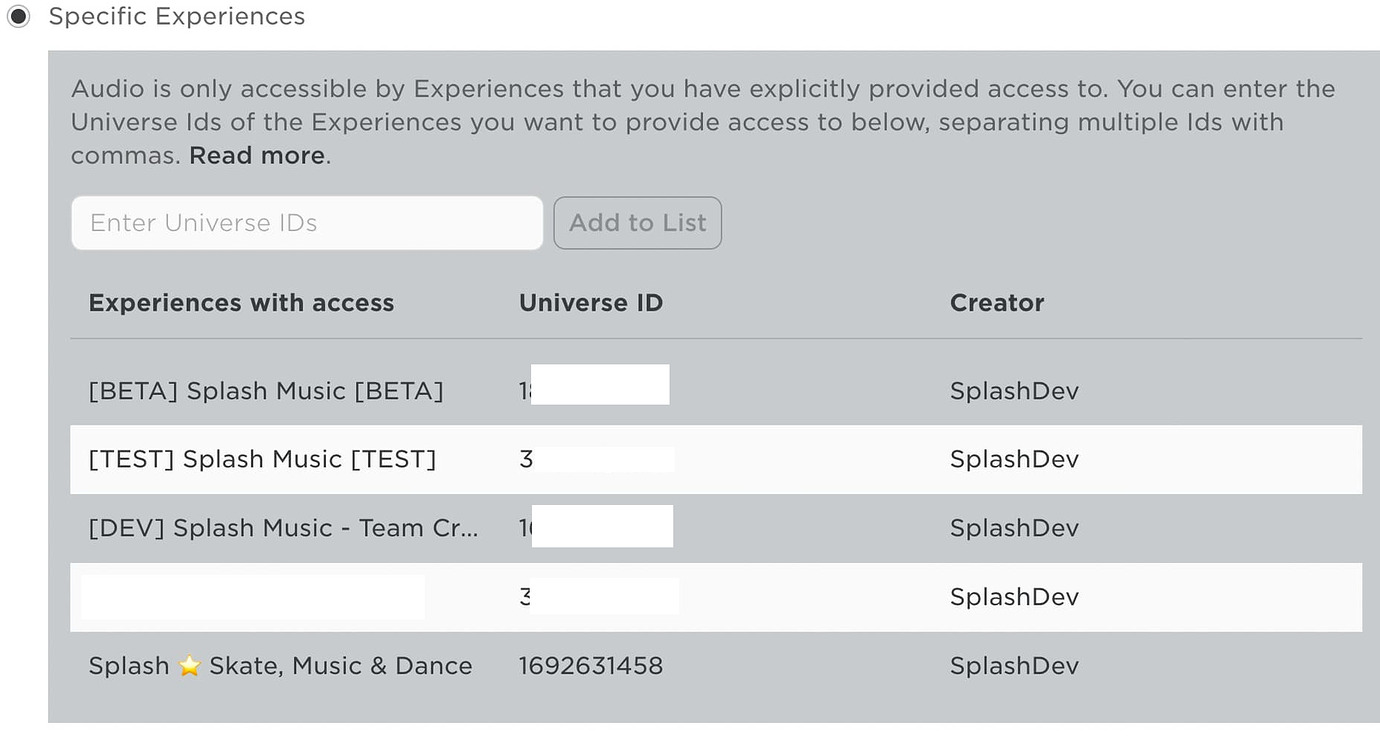1380x740 pixels.
Task: Click SplashDev creator in the BETA row
Action: [x=1014, y=391]
